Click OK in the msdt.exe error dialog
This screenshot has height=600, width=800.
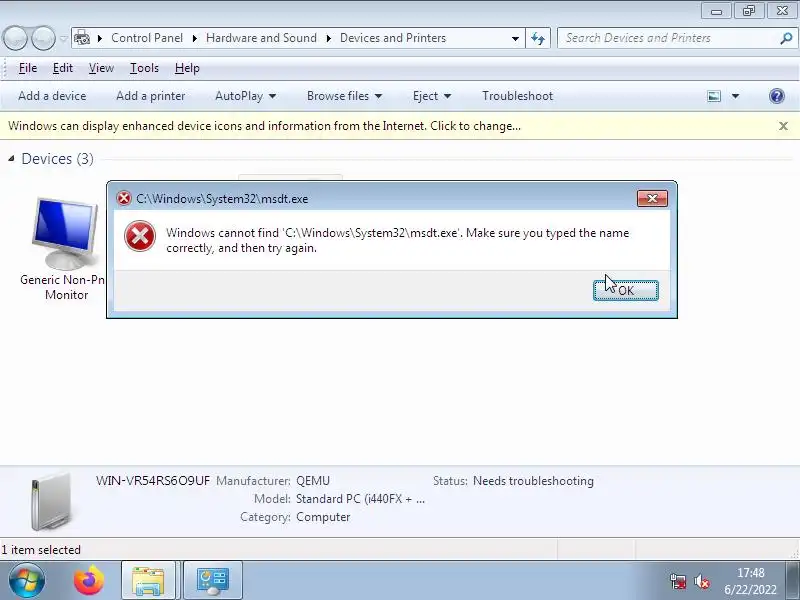click(x=626, y=290)
